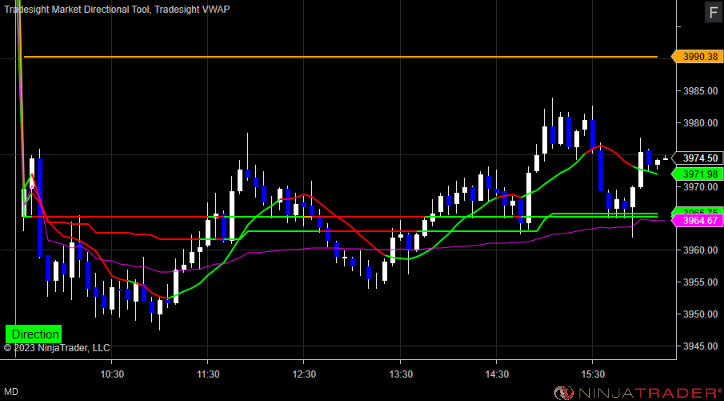Screen dimensions: 724x401
Task: Select the green 3971.98 price marker
Action: click(x=697, y=174)
